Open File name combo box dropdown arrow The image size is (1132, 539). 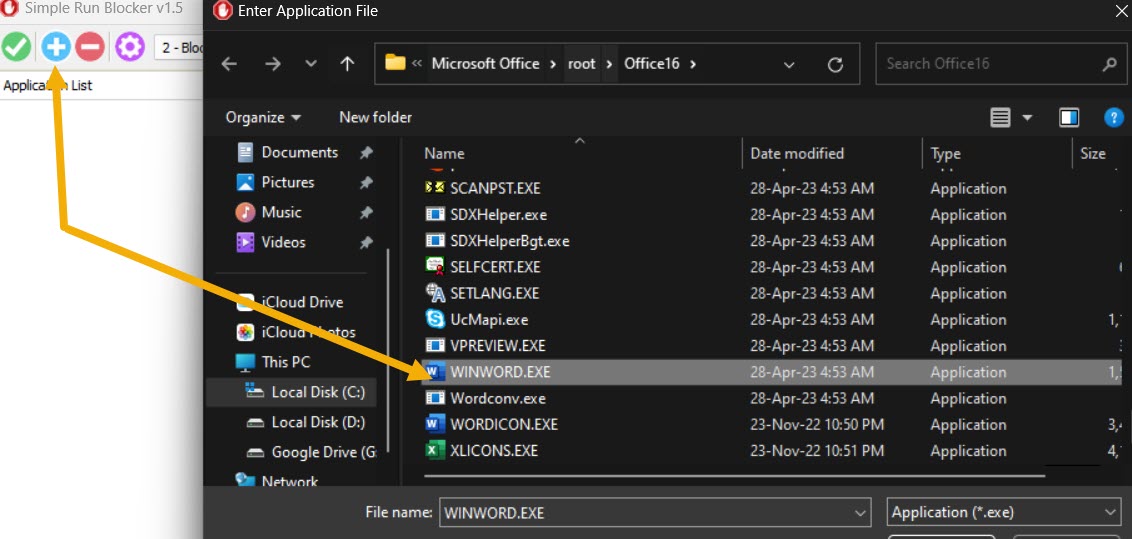[x=860, y=513]
